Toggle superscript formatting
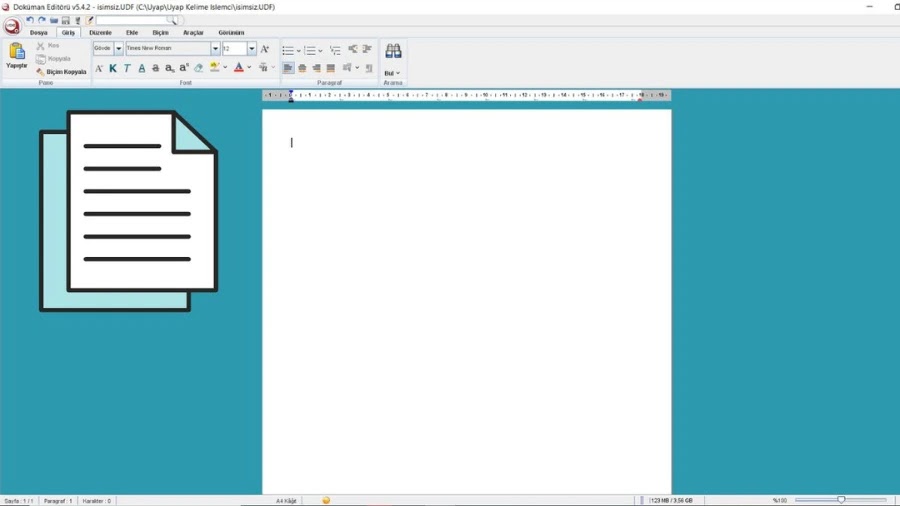This screenshot has width=900, height=506. pyautogui.click(x=184, y=68)
